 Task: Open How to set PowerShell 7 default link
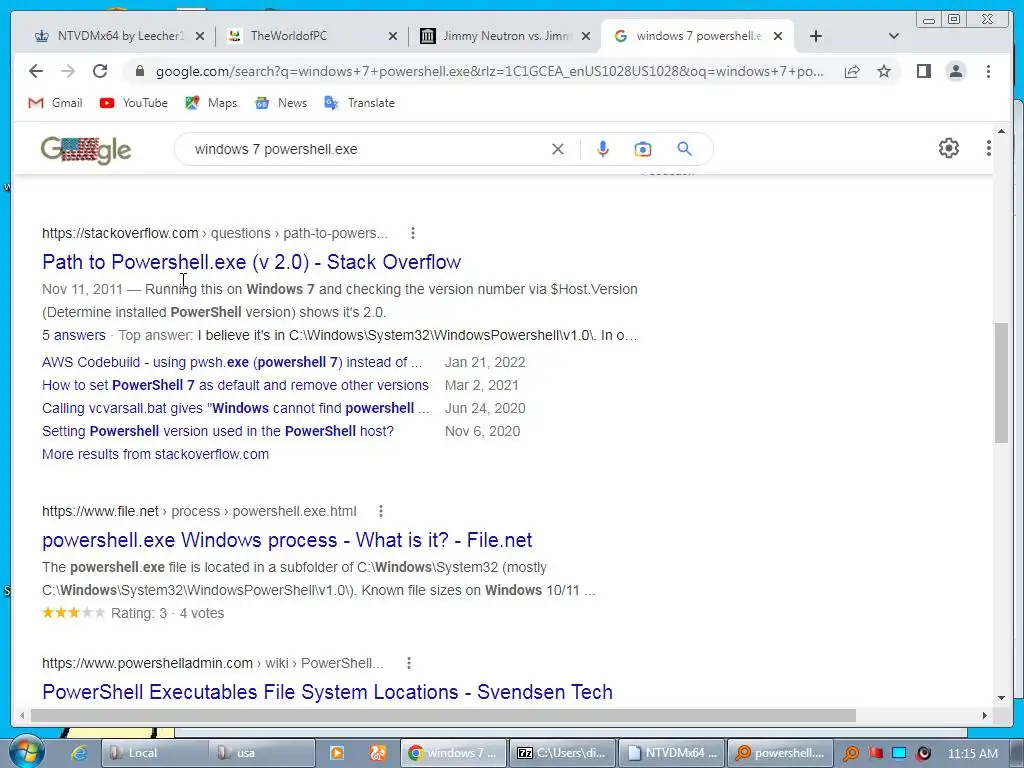coord(235,385)
